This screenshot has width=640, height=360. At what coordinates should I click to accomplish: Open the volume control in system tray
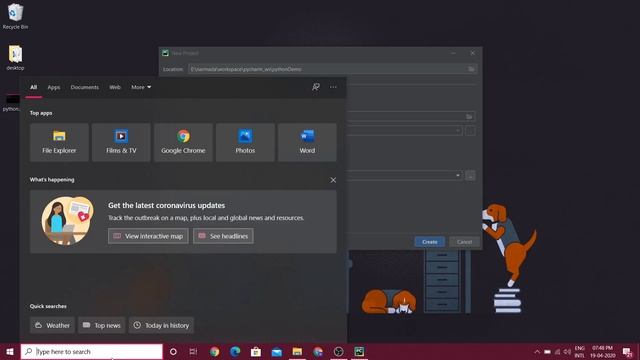(567, 352)
